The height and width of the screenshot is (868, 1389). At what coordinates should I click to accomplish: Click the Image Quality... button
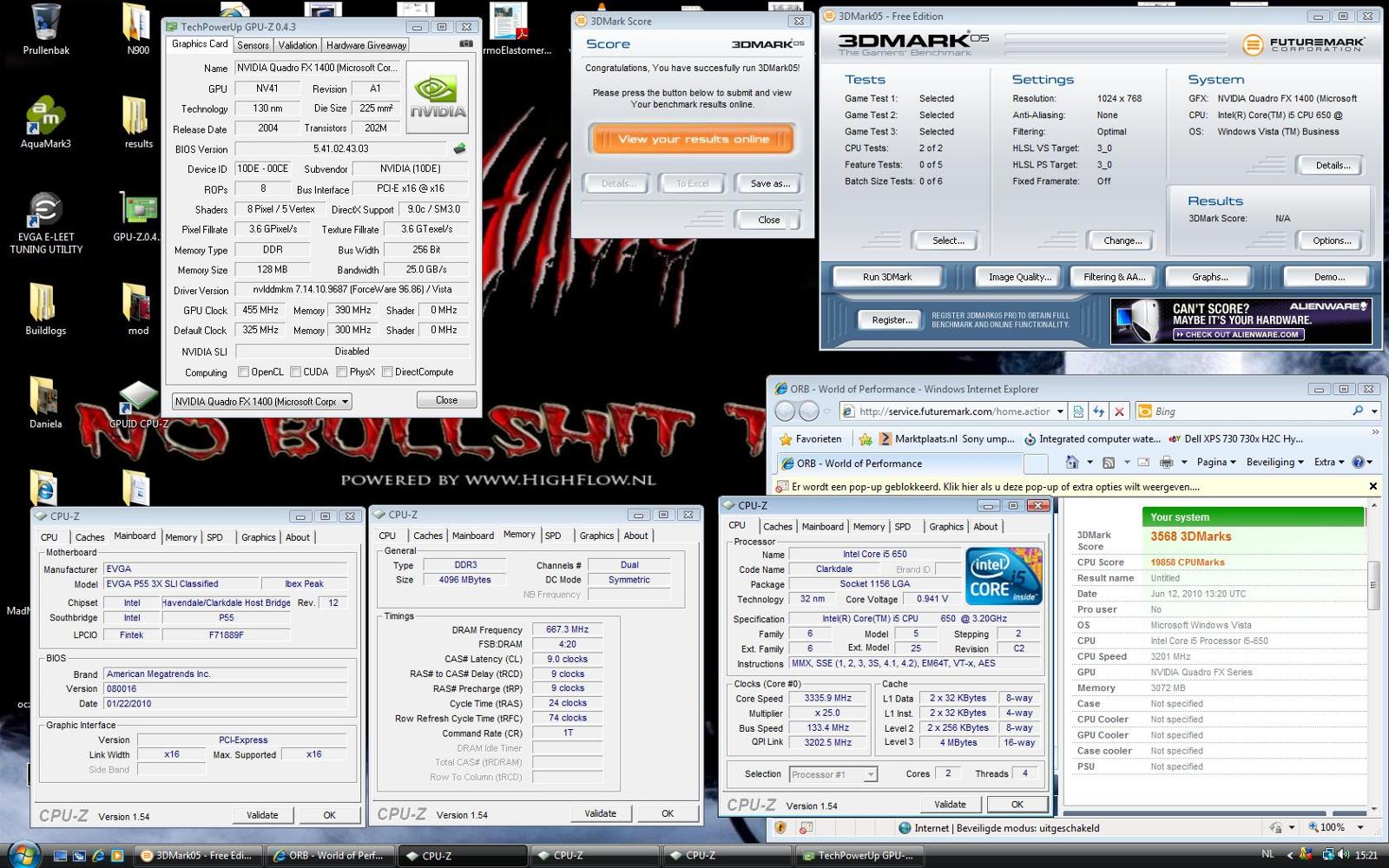(x=1019, y=277)
